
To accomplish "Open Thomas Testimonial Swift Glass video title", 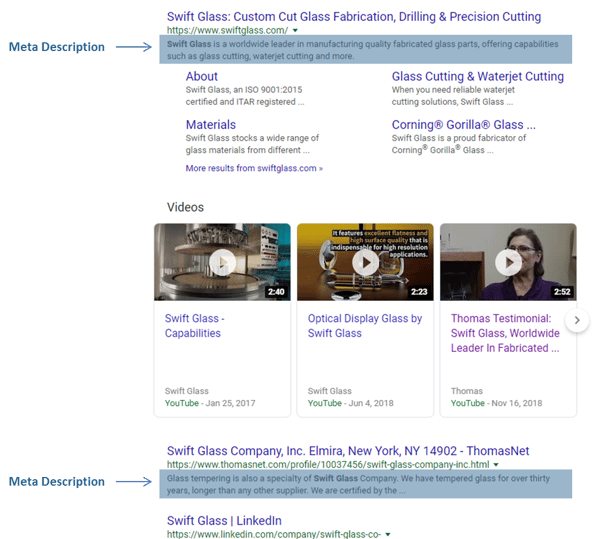I will [x=505, y=333].
